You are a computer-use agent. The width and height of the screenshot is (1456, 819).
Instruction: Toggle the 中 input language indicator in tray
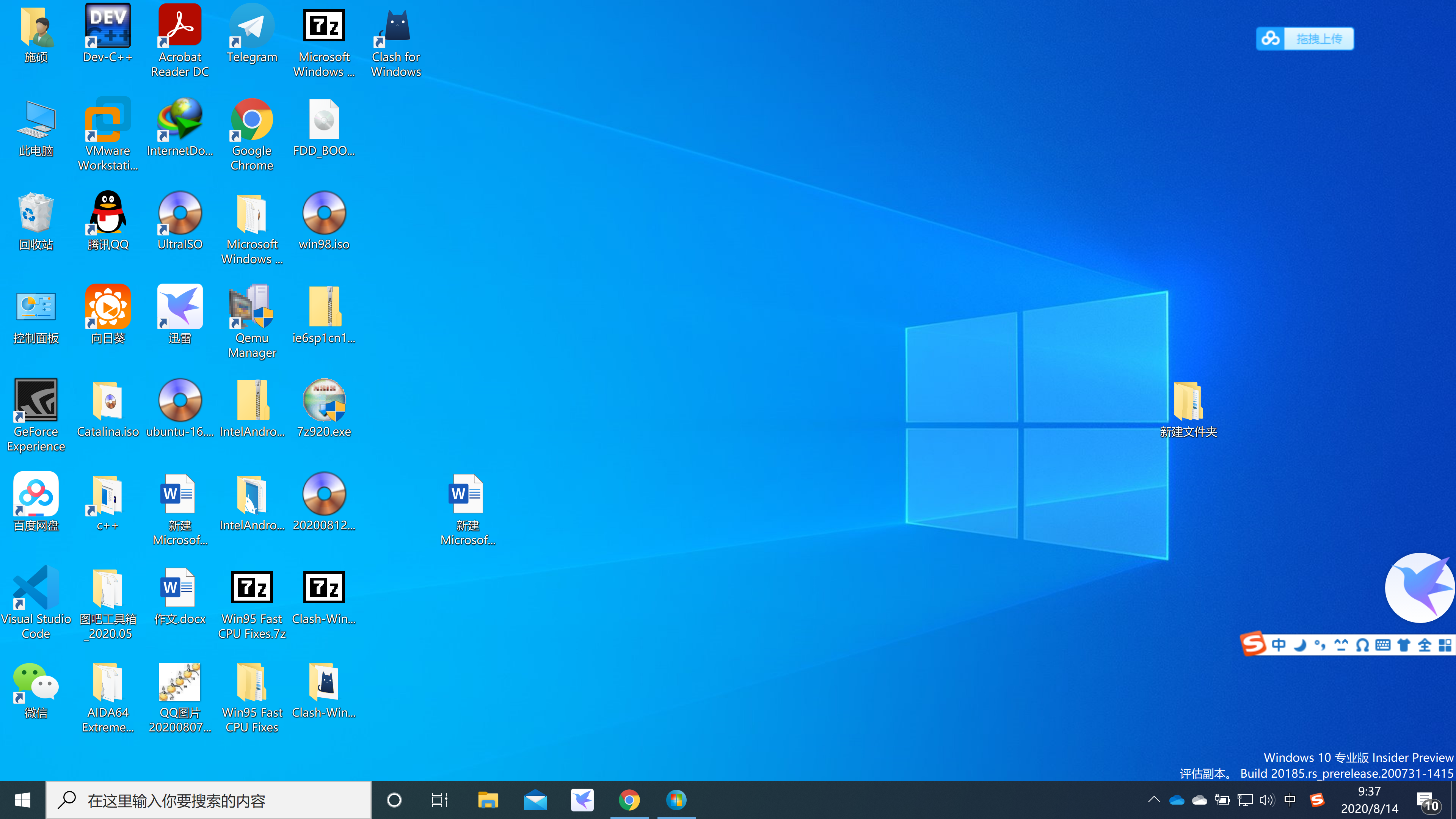(x=1290, y=800)
